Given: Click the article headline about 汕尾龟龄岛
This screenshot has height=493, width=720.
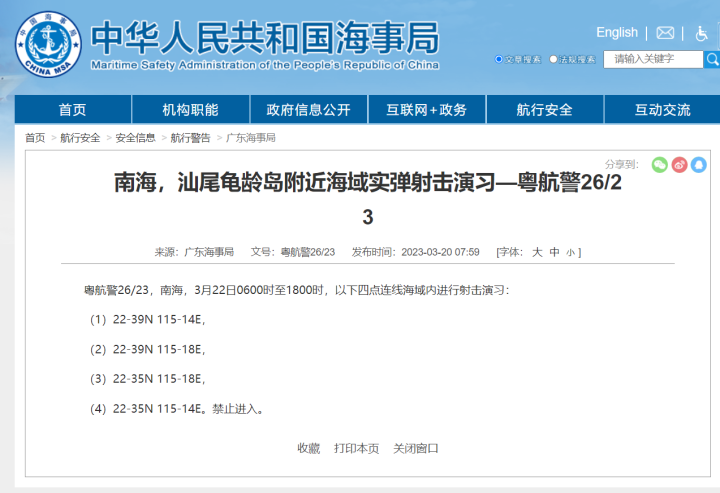Looking at the screenshot, I should [x=368, y=199].
